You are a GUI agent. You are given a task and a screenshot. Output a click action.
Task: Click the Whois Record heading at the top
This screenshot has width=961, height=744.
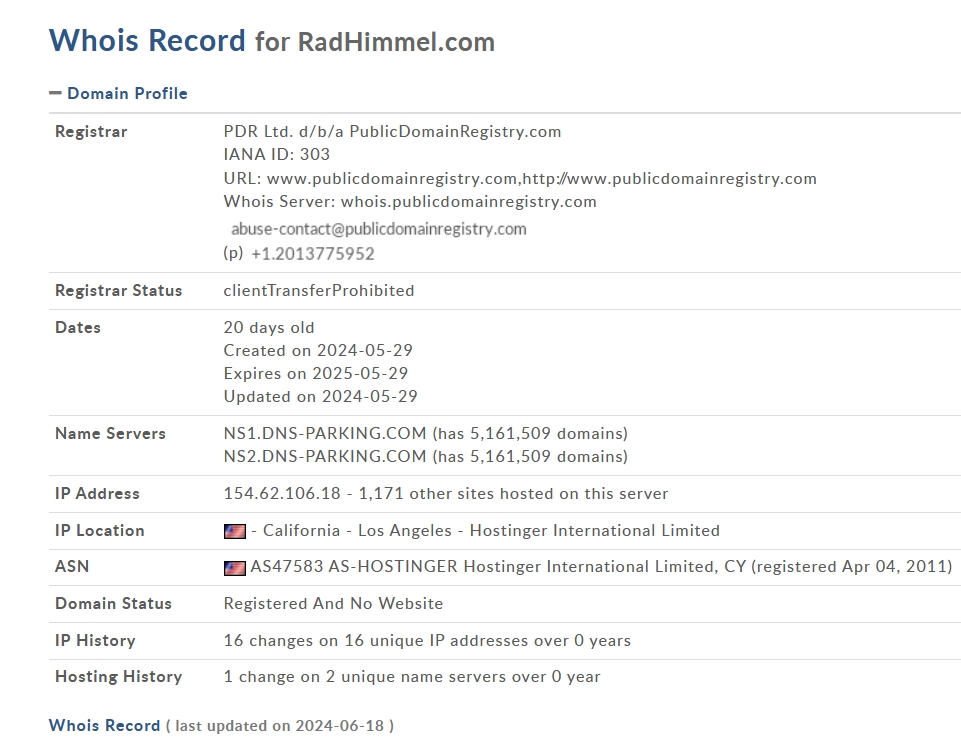click(x=147, y=40)
